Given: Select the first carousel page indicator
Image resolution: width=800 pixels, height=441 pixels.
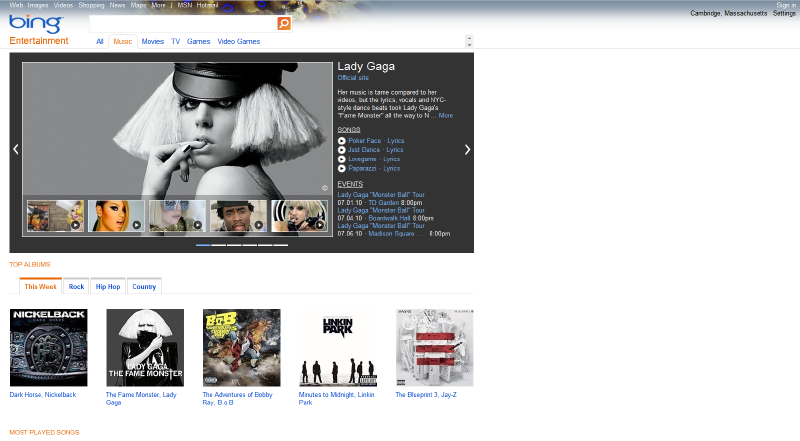Looking at the screenshot, I should click(203, 244).
